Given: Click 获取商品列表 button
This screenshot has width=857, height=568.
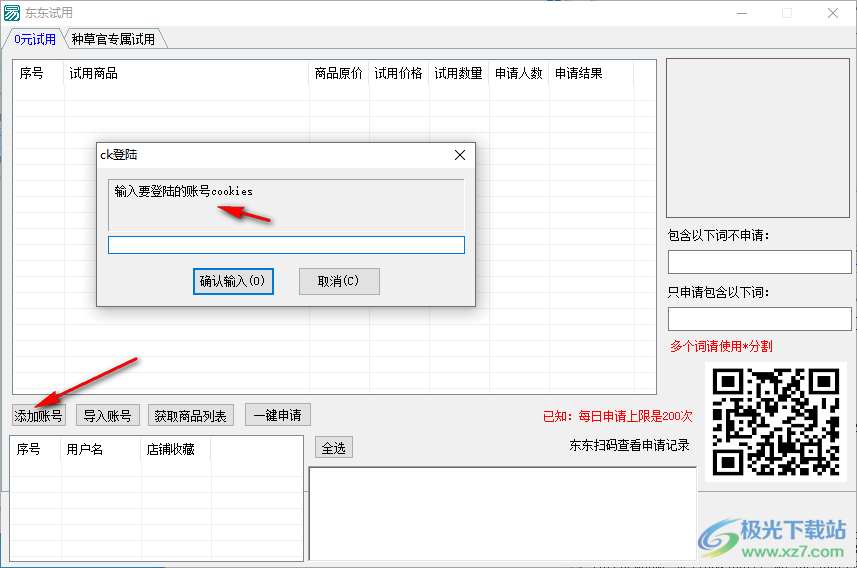Looking at the screenshot, I should point(191,416).
